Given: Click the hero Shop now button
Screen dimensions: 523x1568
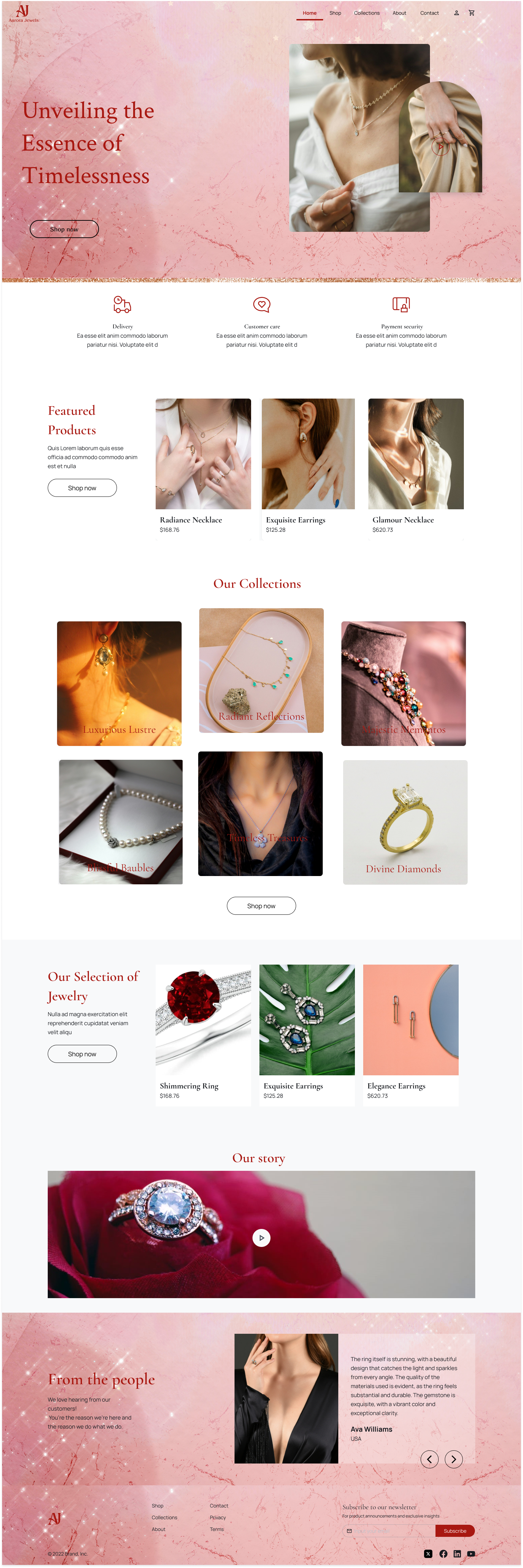Looking at the screenshot, I should pyautogui.click(x=64, y=229).
